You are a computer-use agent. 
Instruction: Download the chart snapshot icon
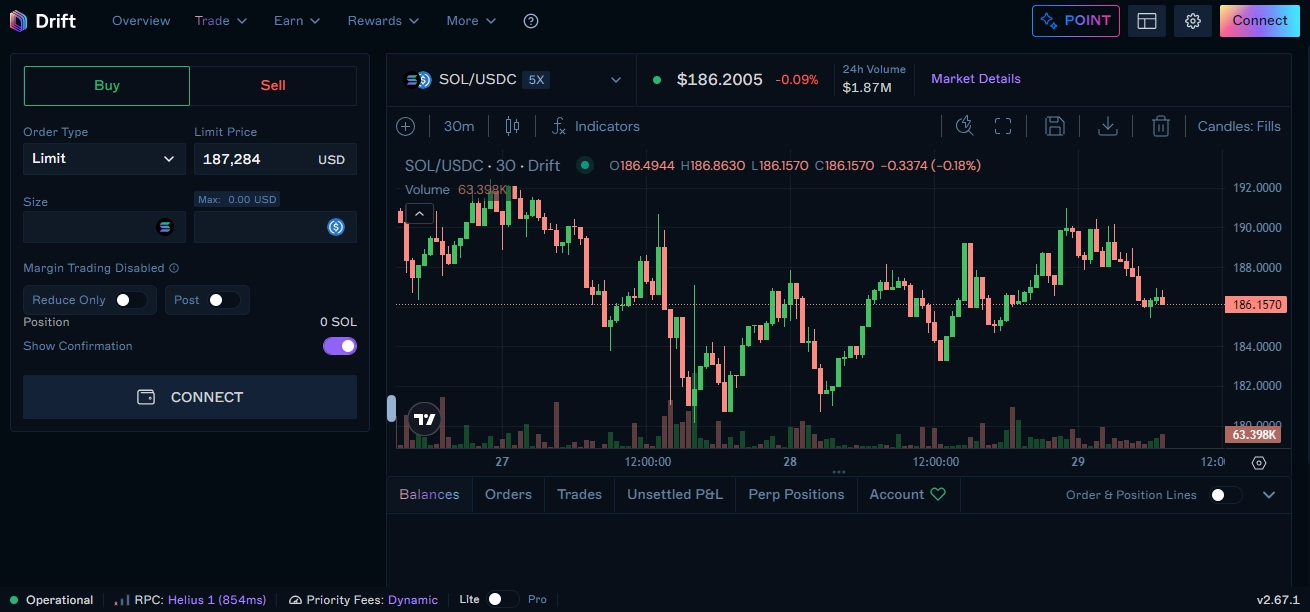pos(1107,126)
